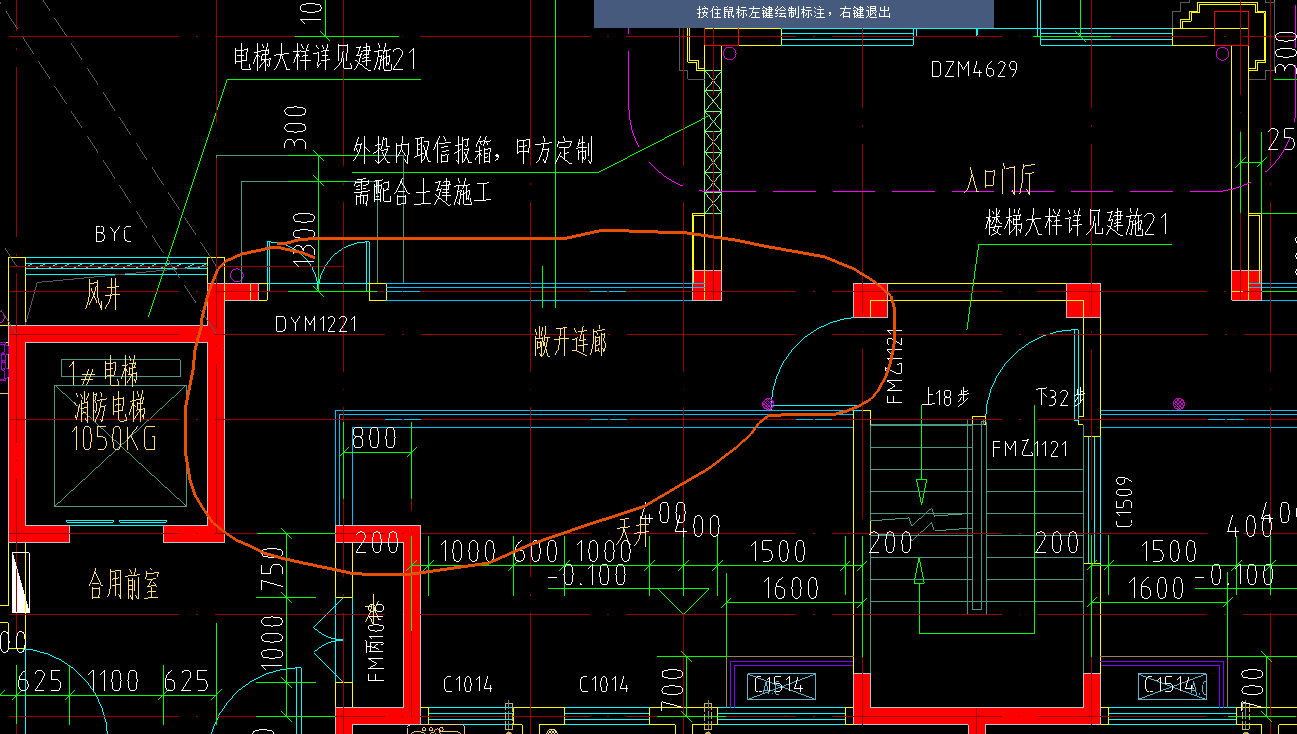
Task: Select the 合用前室 room label
Action: tap(123, 585)
